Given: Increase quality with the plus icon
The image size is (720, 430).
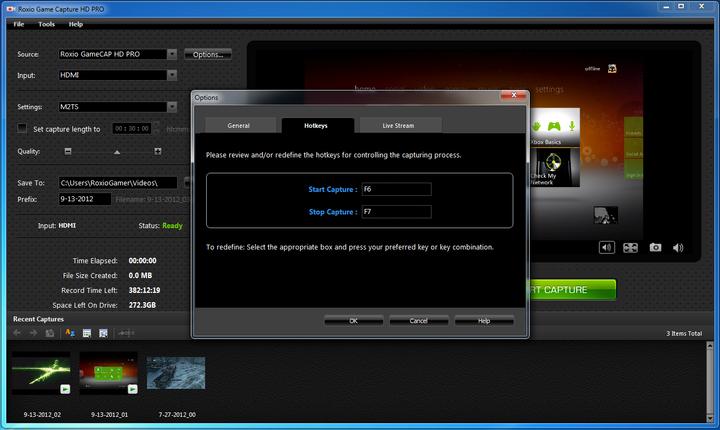Looking at the screenshot, I should [x=158, y=151].
